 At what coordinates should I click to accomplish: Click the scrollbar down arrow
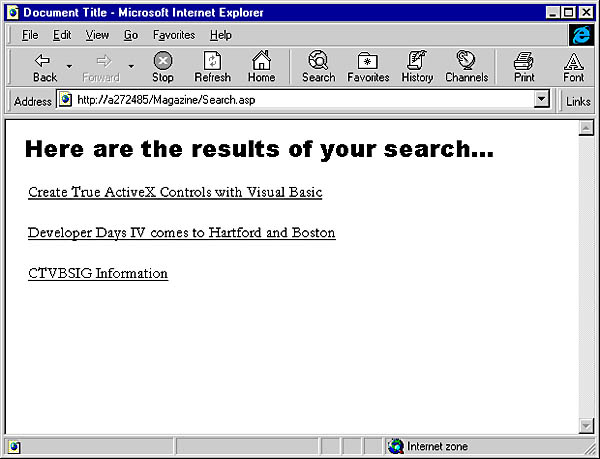pos(586,426)
